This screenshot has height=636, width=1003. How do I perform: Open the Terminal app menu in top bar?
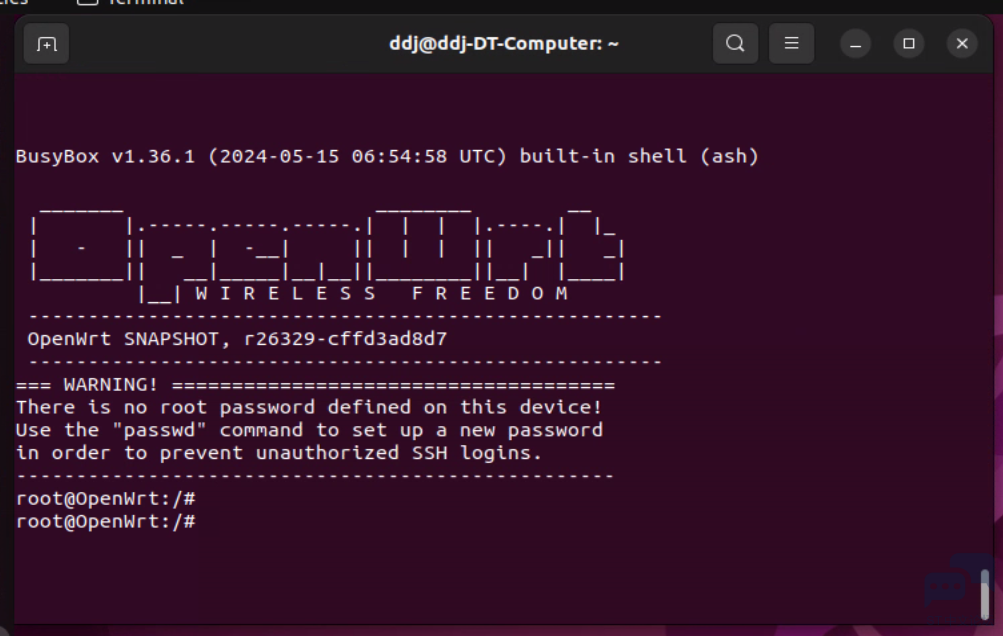click(145, 2)
